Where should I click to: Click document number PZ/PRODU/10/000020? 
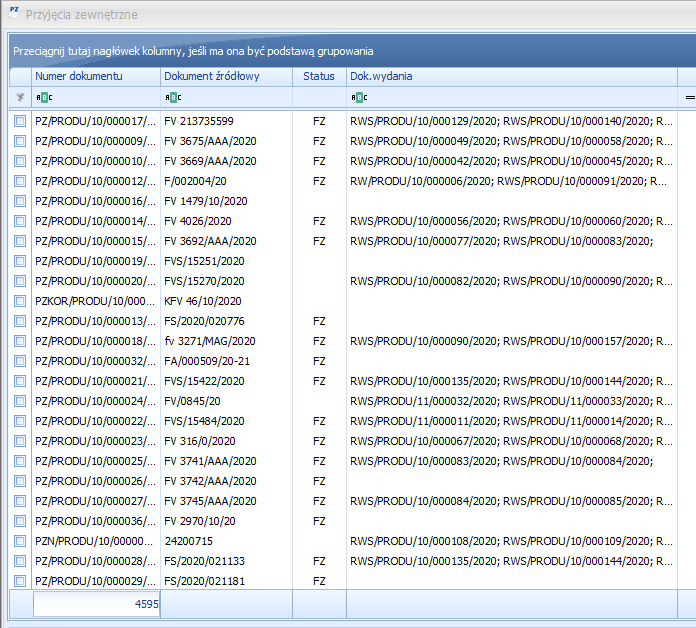coord(95,281)
